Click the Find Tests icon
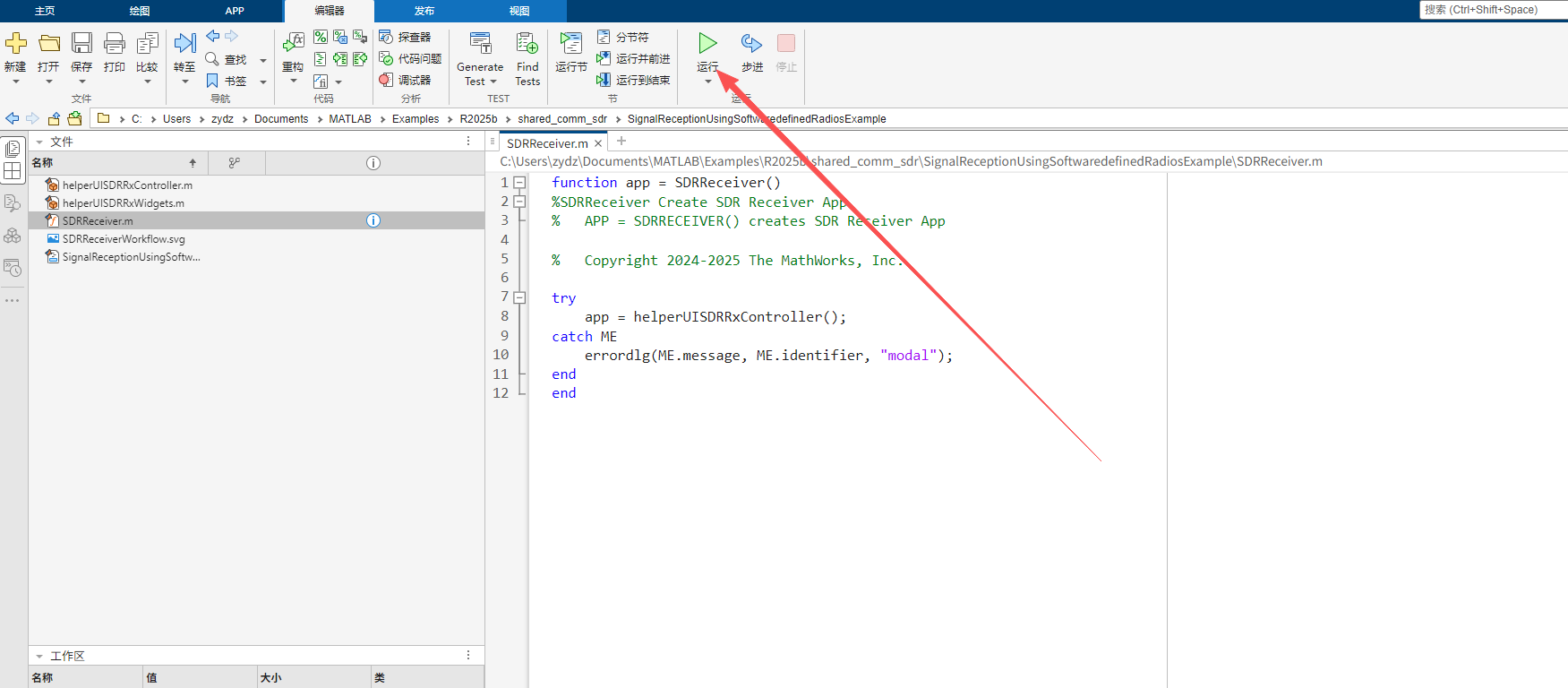1568x688 pixels. 527,43
